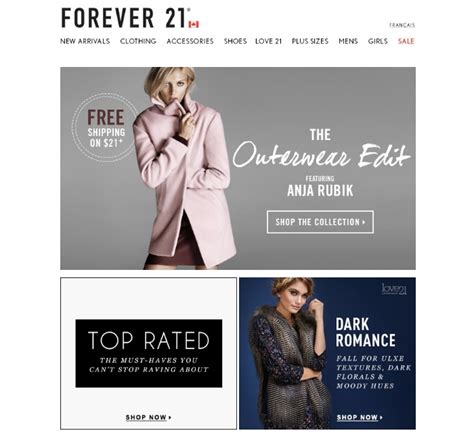Open the Top Rated black banner
The height and width of the screenshot is (435, 474).
(149, 353)
